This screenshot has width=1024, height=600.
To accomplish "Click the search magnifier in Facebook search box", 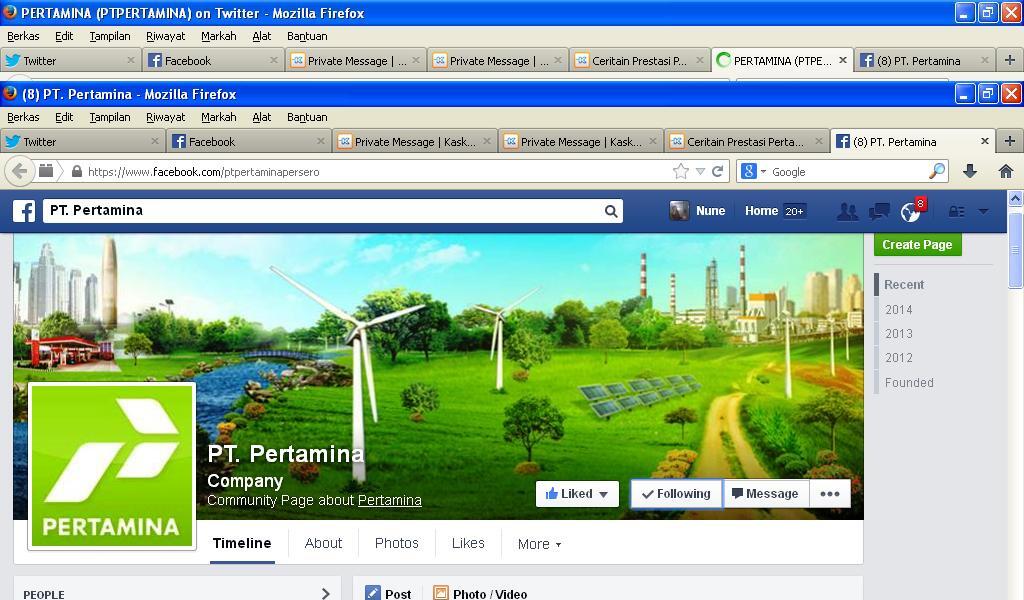I will coord(611,211).
